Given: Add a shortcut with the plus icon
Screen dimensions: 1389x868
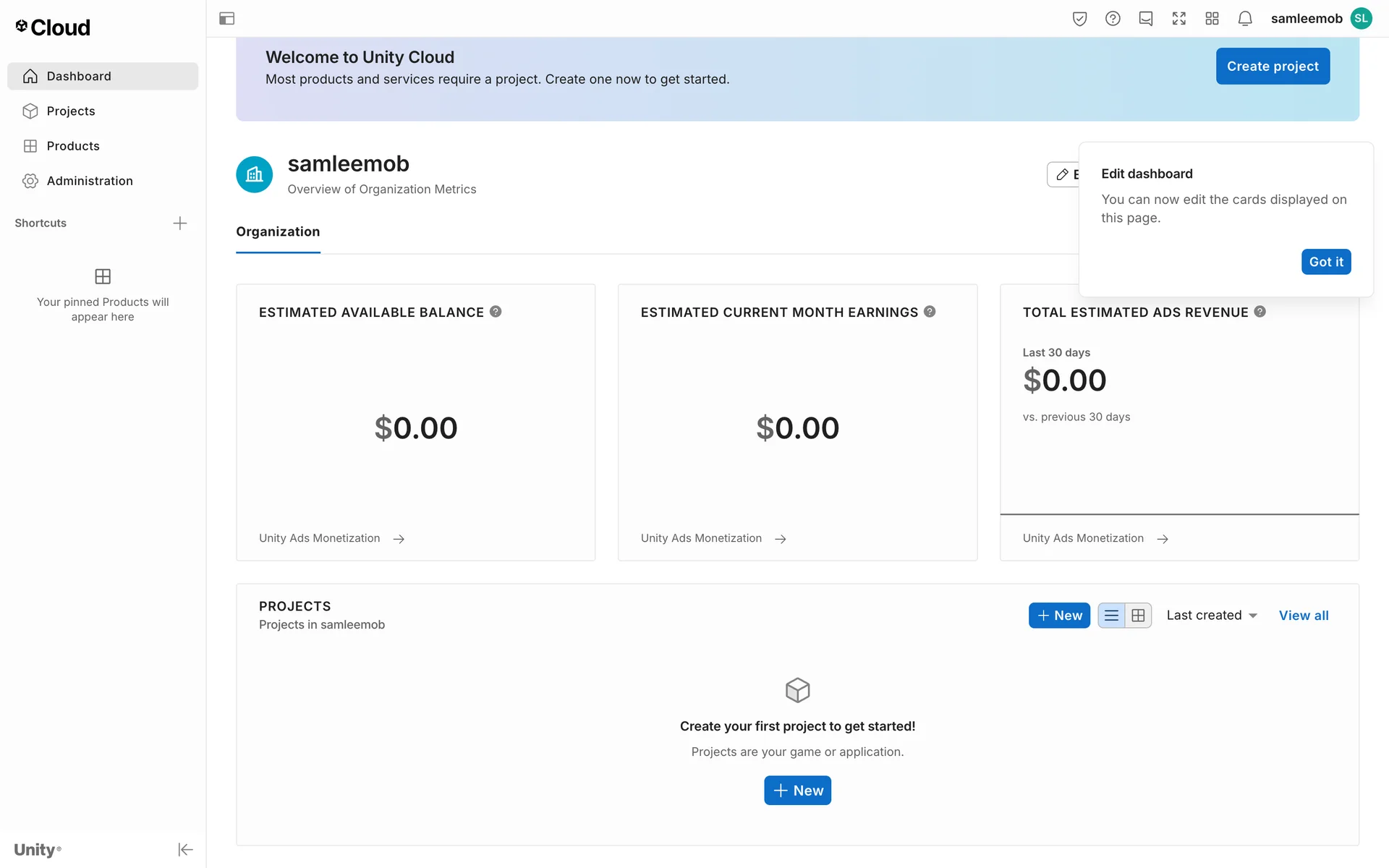Looking at the screenshot, I should (x=180, y=223).
